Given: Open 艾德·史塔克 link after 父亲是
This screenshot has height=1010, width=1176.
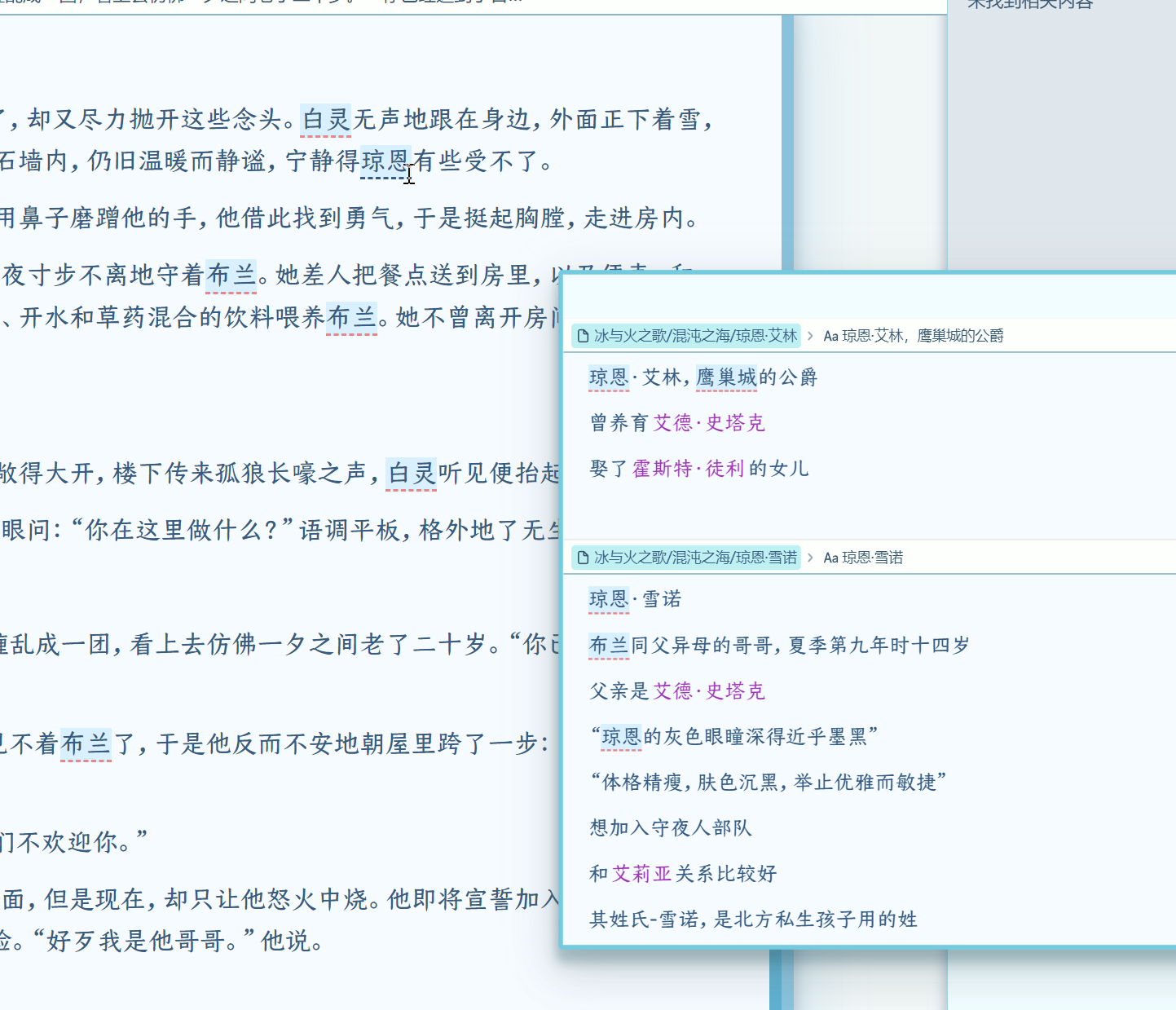Looking at the screenshot, I should [x=709, y=691].
